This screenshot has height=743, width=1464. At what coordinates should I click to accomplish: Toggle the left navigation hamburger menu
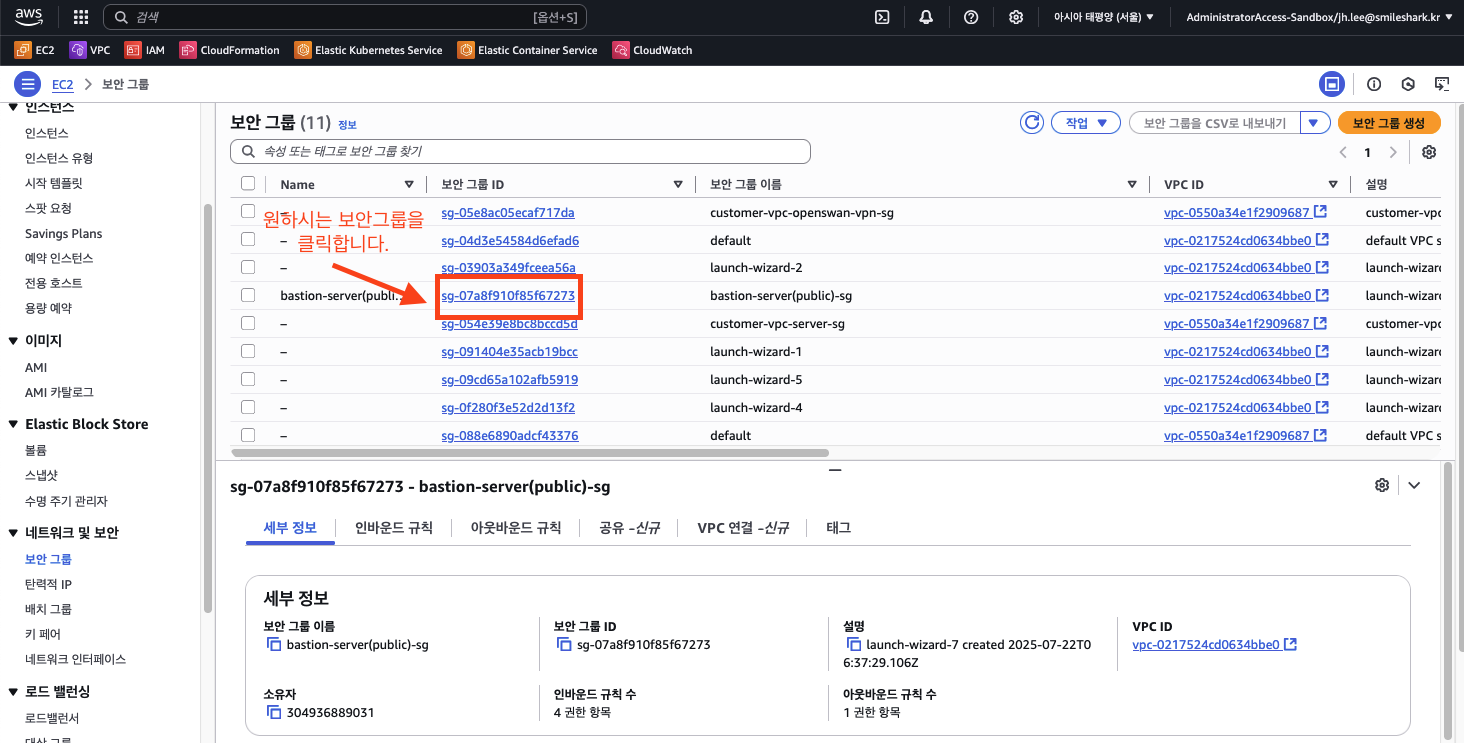click(27, 85)
